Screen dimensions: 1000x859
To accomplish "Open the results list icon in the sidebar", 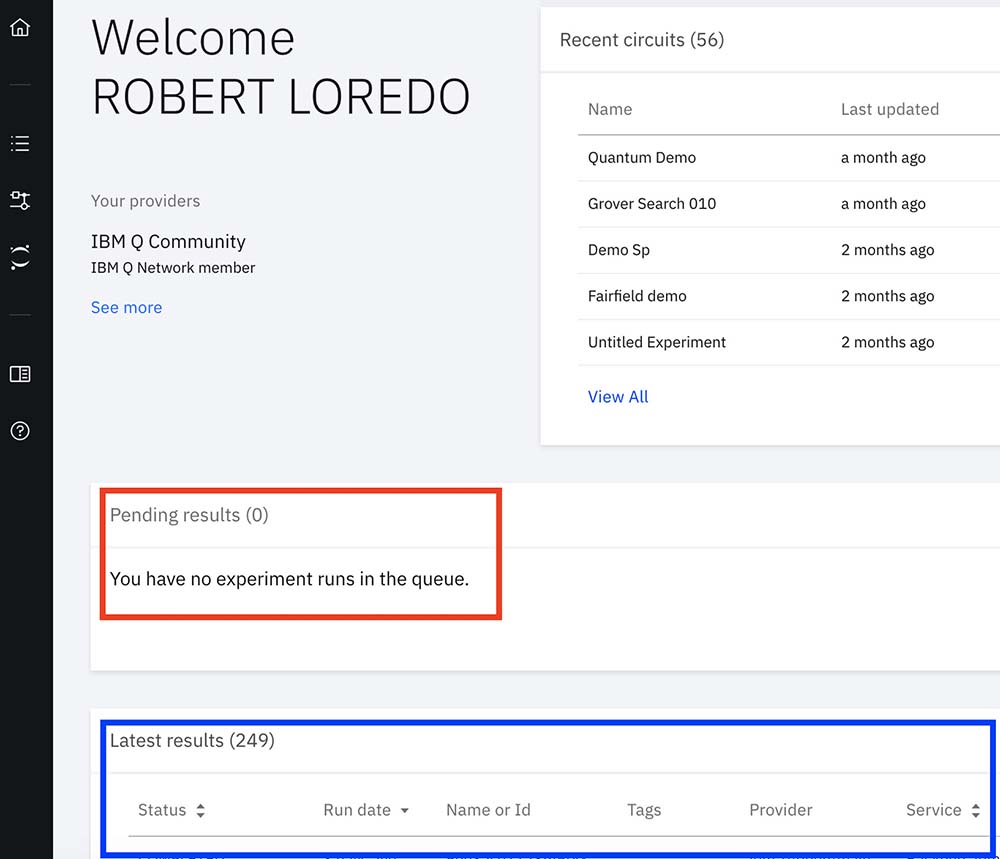I will point(20,144).
